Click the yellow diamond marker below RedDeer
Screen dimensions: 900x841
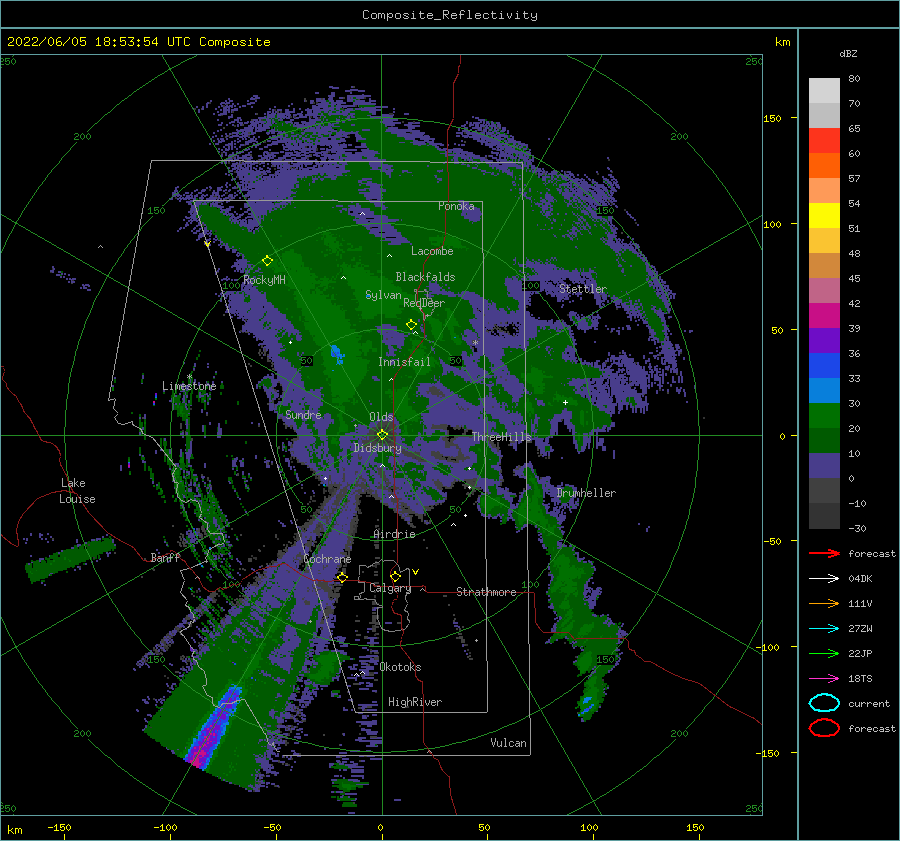click(x=411, y=325)
